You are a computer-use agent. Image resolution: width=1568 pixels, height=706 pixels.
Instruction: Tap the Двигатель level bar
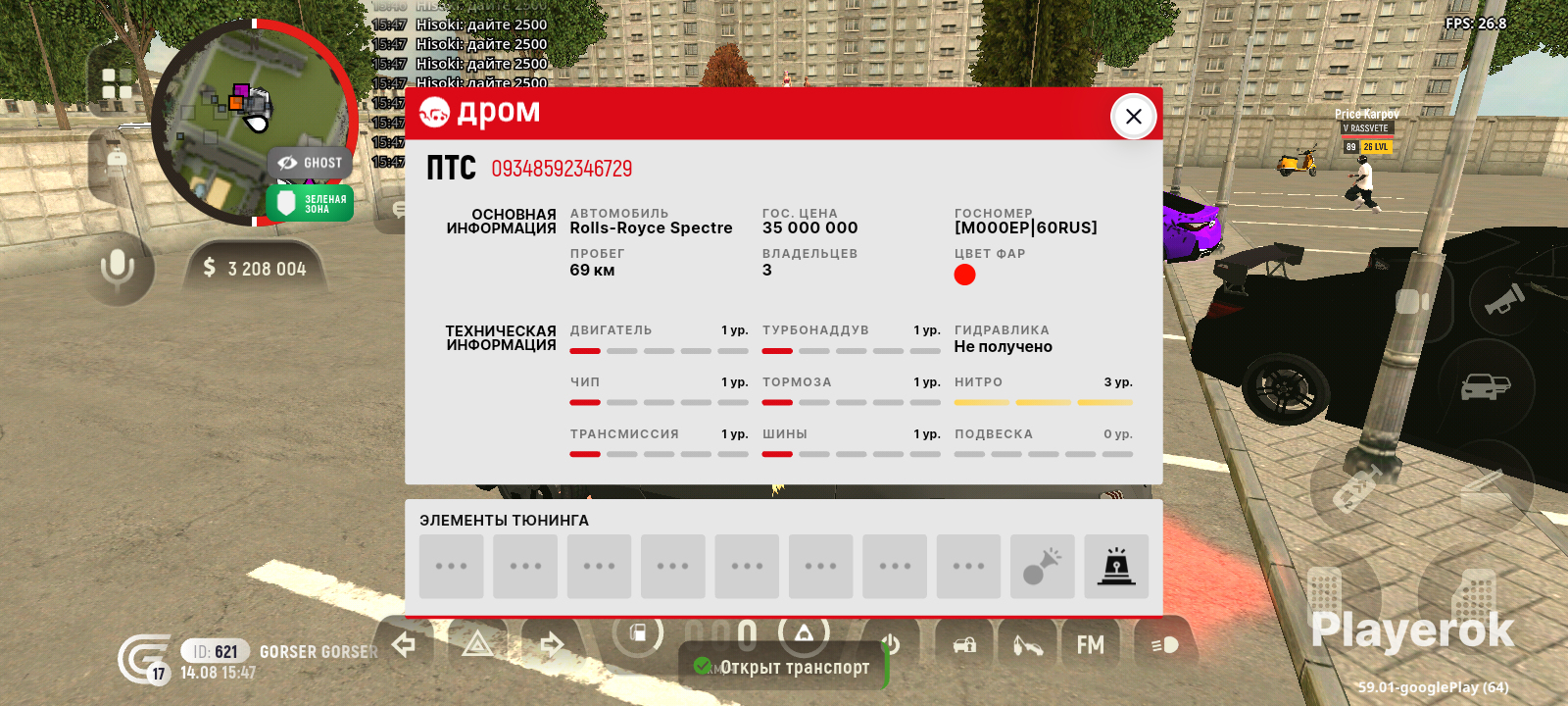(x=659, y=351)
